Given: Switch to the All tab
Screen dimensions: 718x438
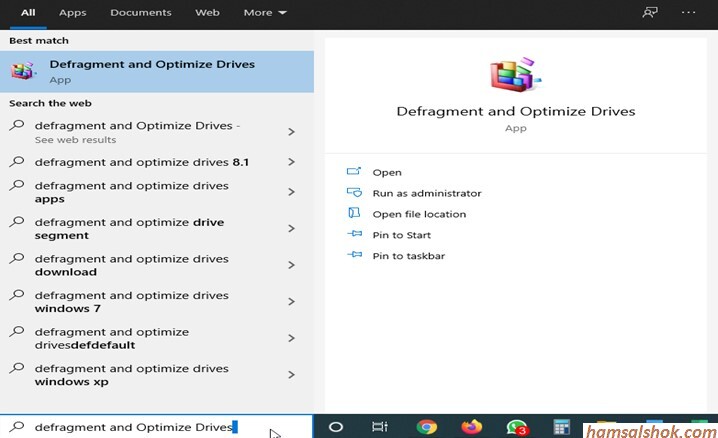Looking at the screenshot, I should click(28, 13).
